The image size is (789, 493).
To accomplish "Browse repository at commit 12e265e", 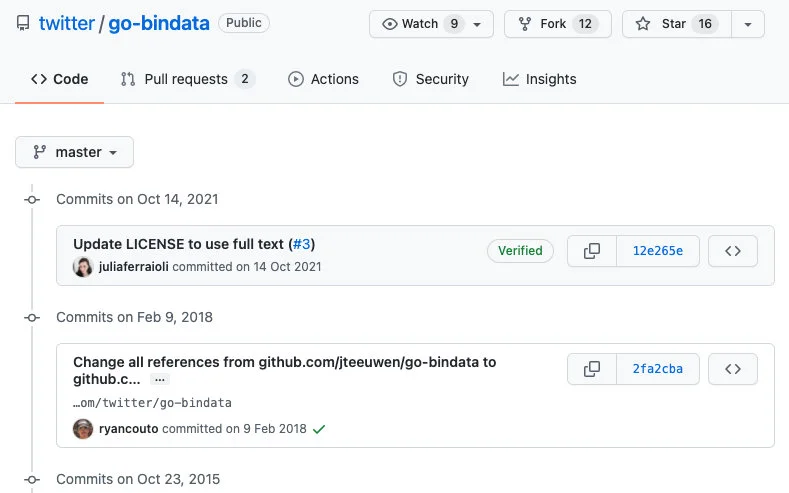I will 733,251.
